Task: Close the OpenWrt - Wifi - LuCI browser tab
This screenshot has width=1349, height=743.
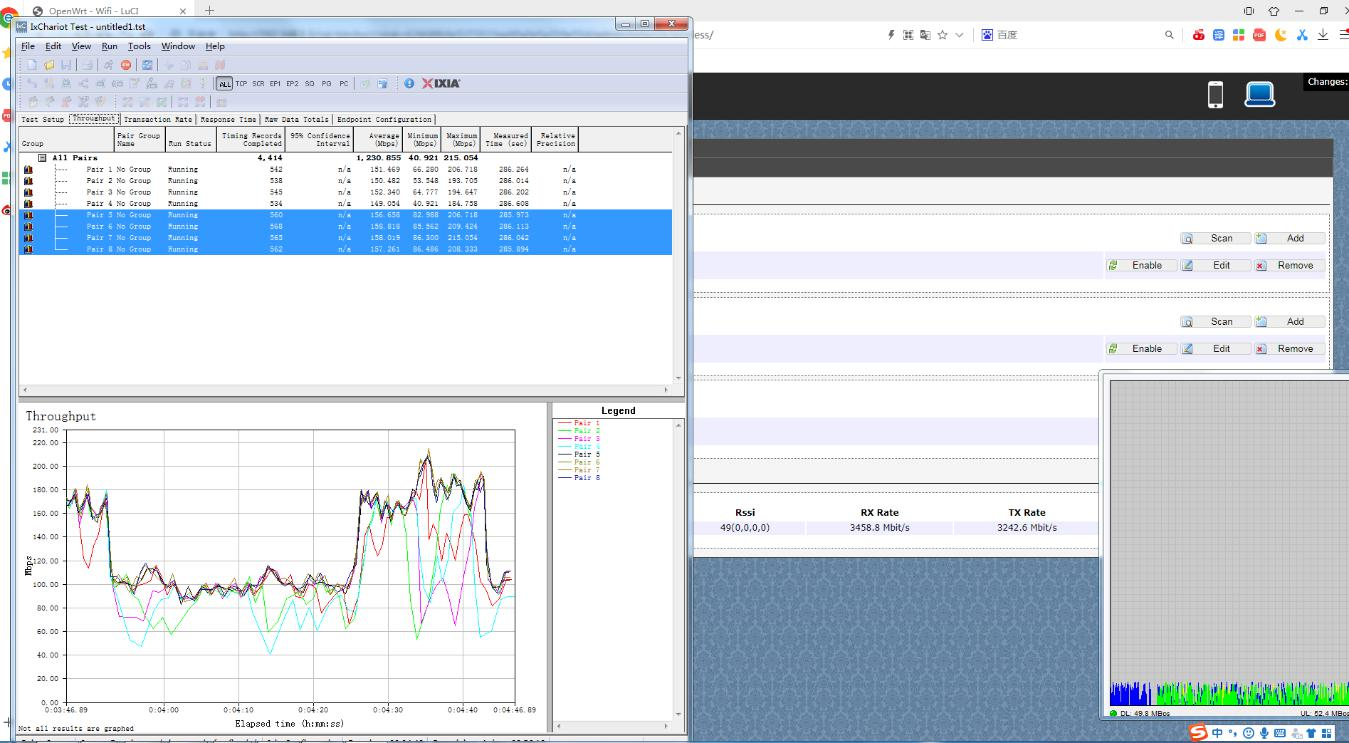Action: (183, 11)
